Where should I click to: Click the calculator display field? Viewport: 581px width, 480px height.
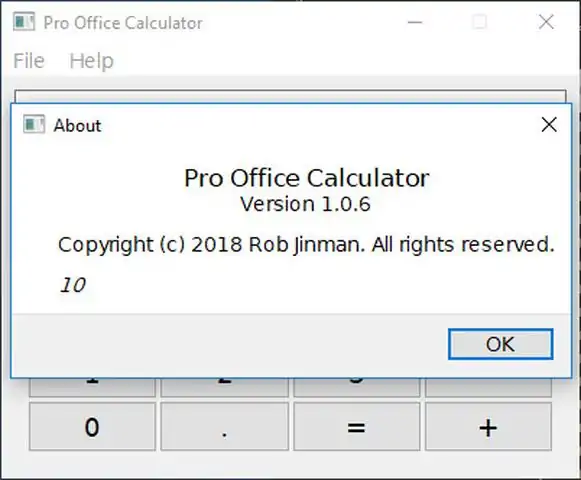tap(290, 96)
